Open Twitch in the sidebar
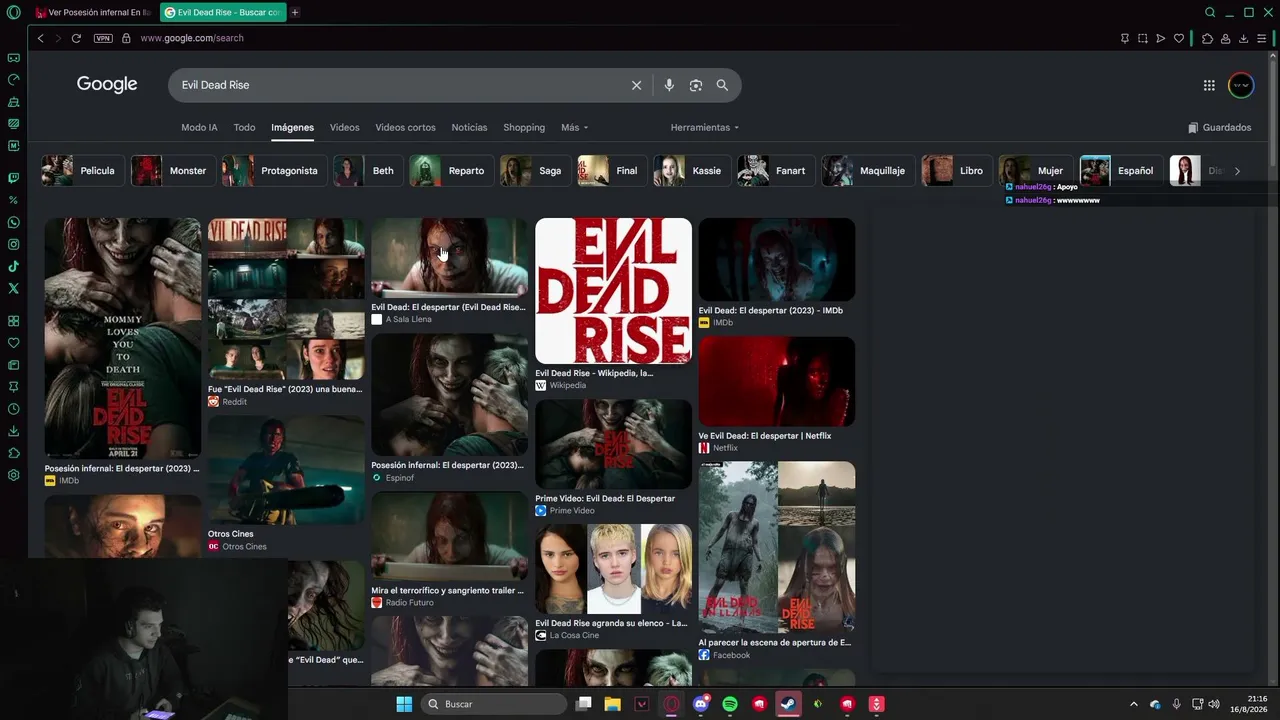 click(x=13, y=178)
